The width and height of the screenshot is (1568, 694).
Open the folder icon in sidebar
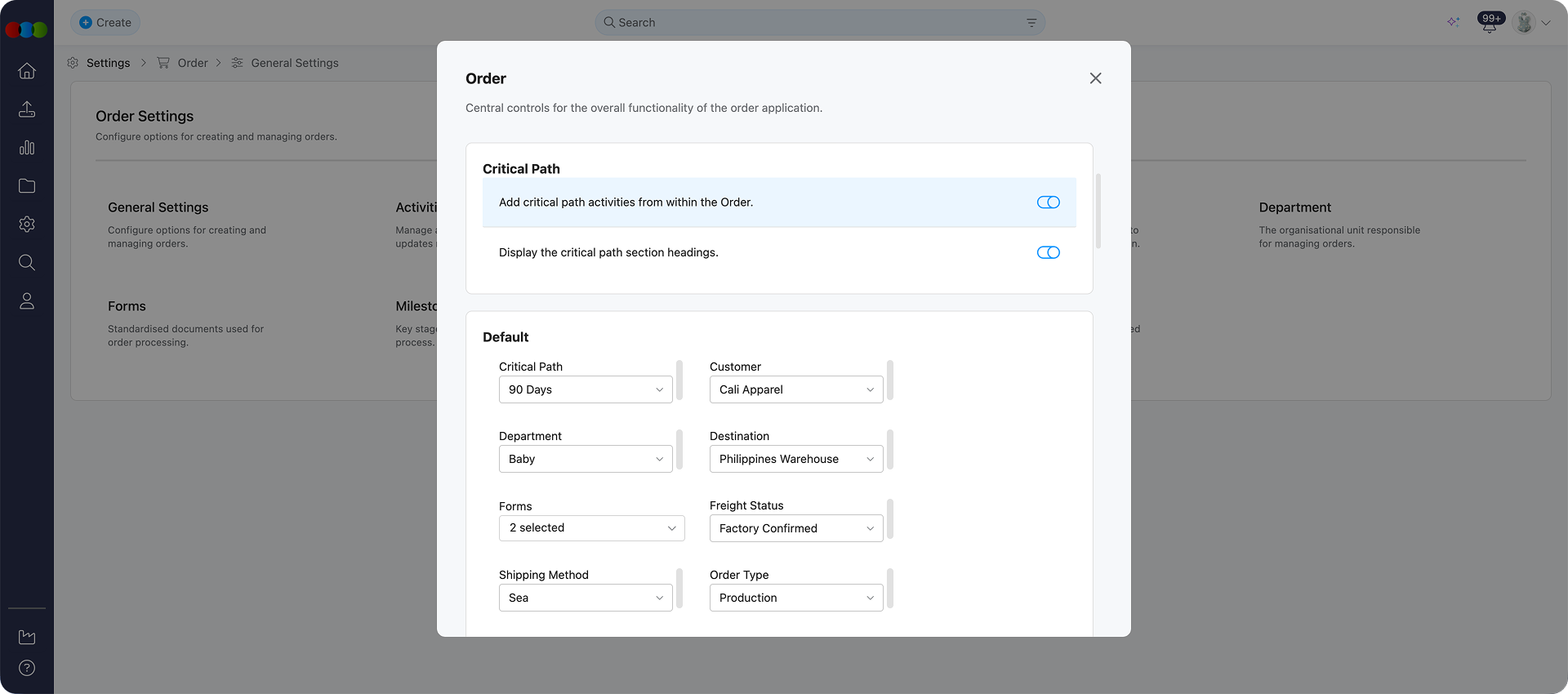(x=27, y=186)
